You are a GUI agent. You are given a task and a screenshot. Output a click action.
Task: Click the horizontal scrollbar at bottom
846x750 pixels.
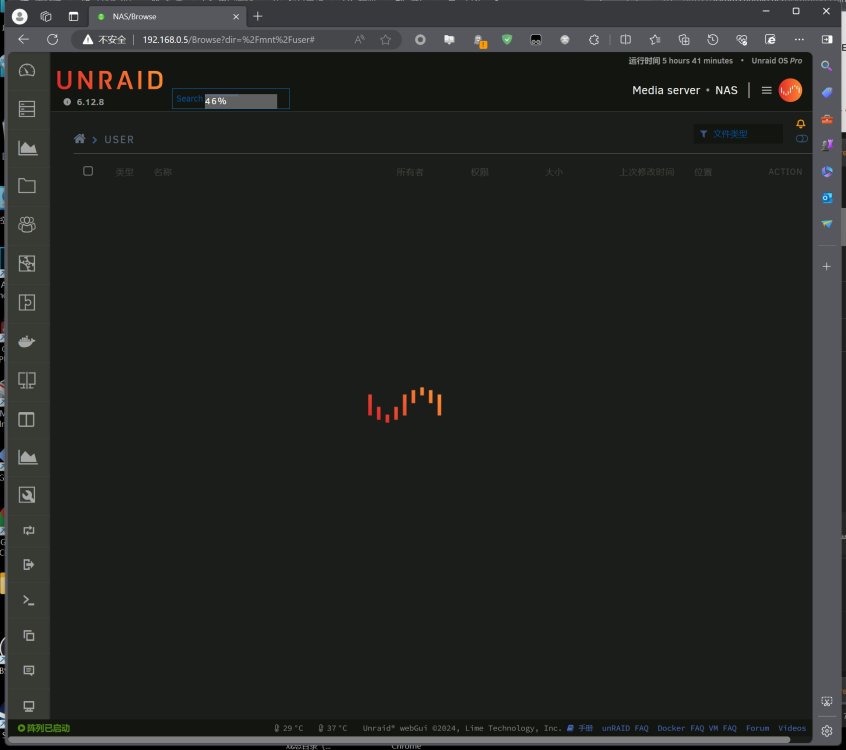(x=399, y=741)
